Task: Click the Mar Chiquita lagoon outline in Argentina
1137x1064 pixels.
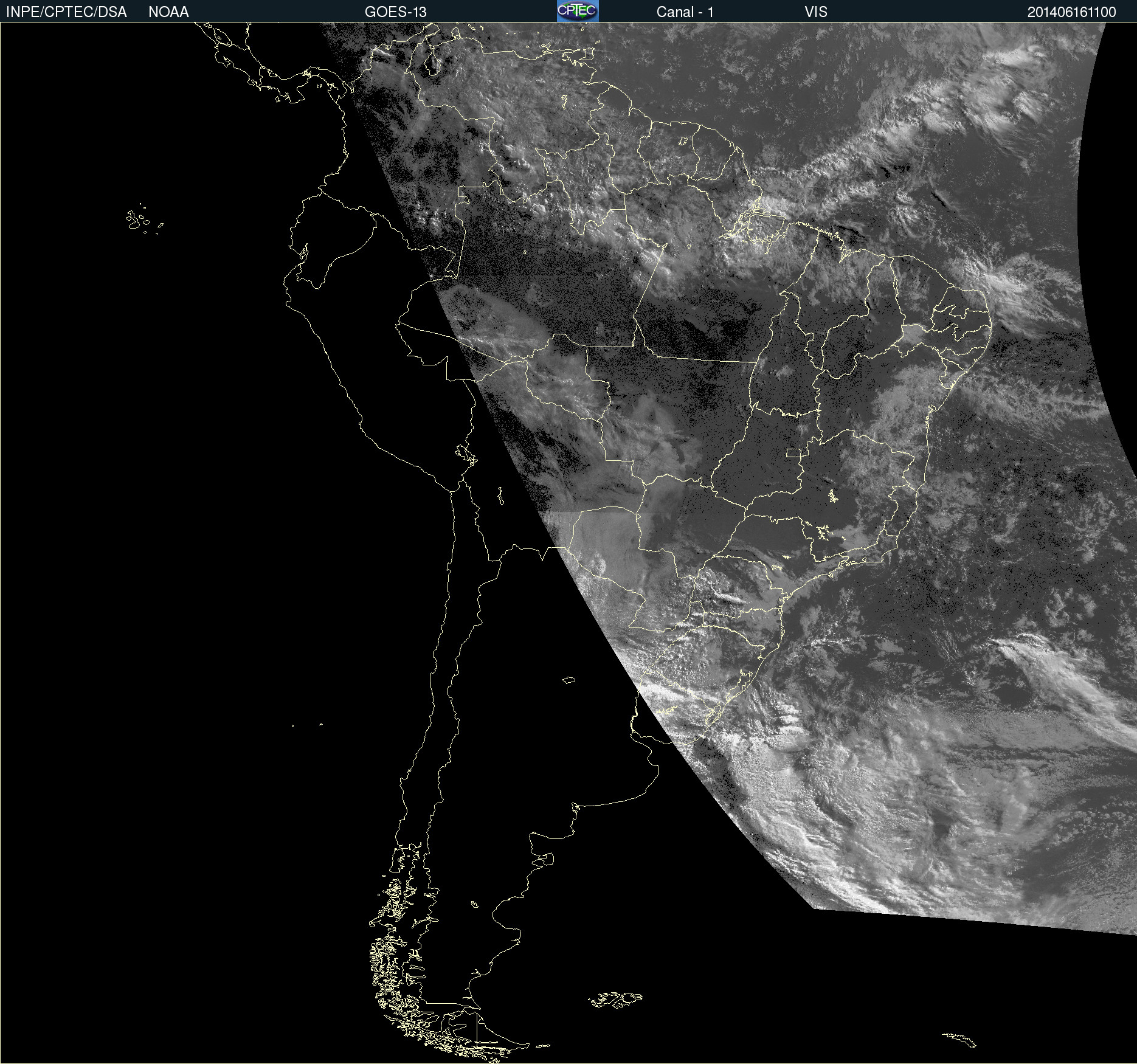Action: point(568,680)
